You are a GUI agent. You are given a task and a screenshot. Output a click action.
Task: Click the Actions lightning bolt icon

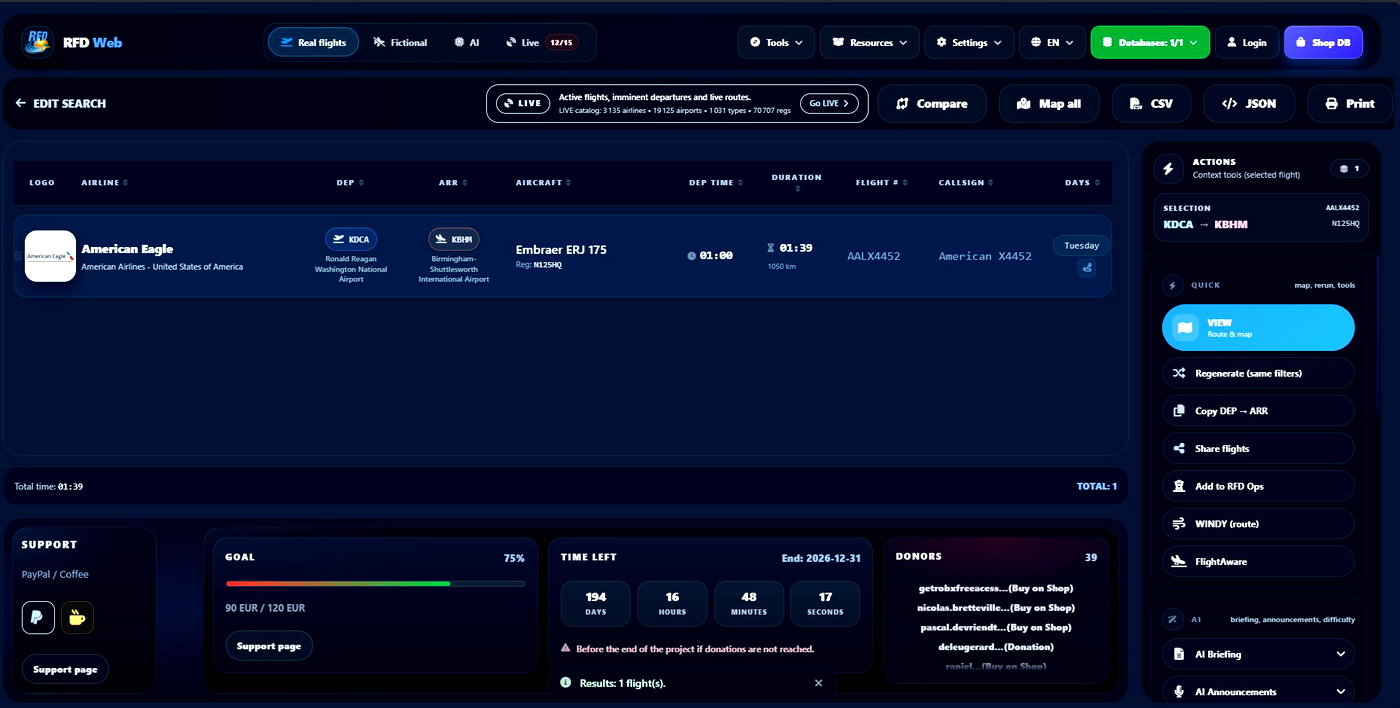pyautogui.click(x=1169, y=169)
